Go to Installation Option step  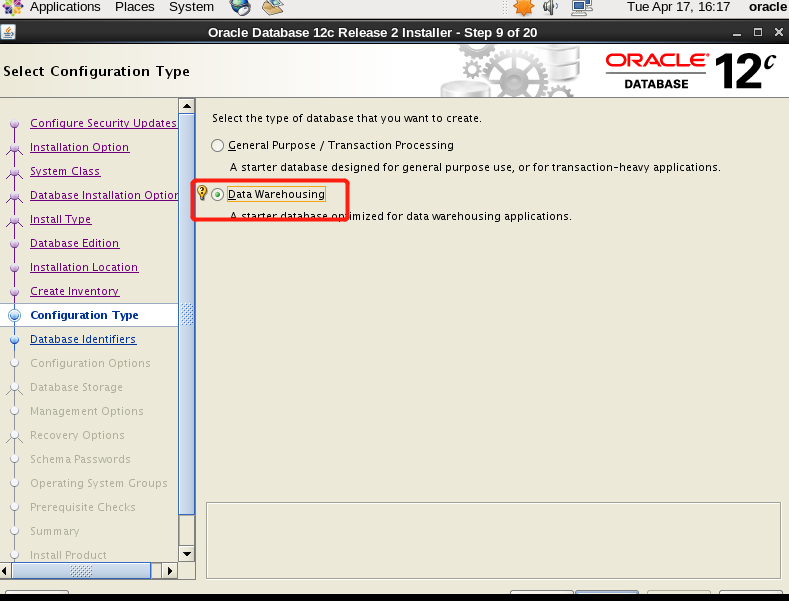pos(80,147)
